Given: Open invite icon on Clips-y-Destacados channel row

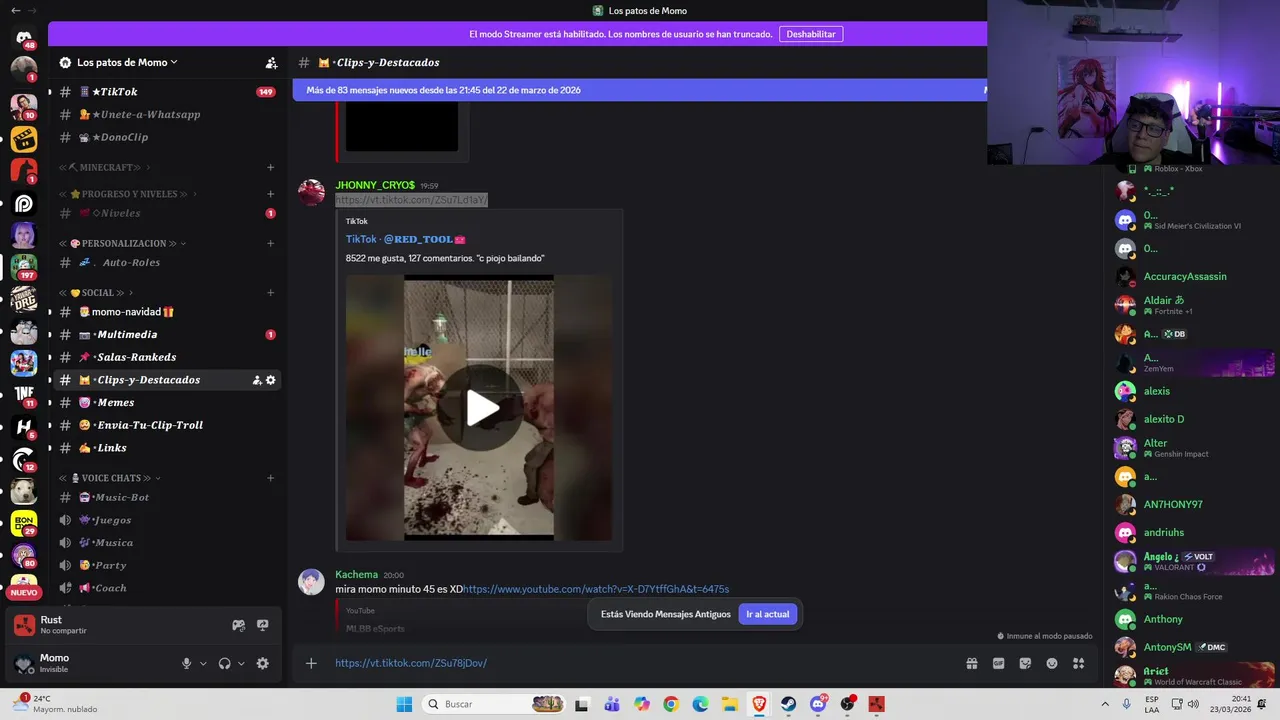Looking at the screenshot, I should pos(257,380).
